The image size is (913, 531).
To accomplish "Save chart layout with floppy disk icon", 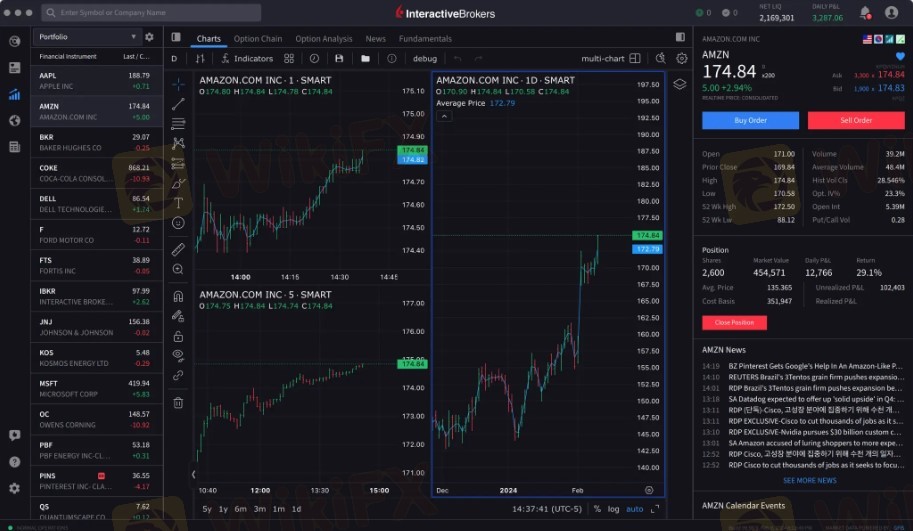I will [x=340, y=59].
